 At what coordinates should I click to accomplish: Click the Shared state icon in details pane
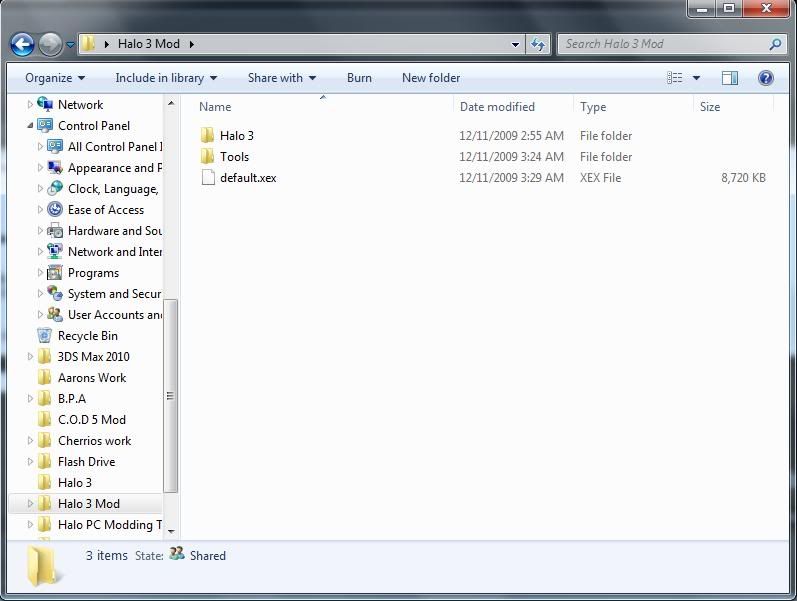pyautogui.click(x=177, y=554)
